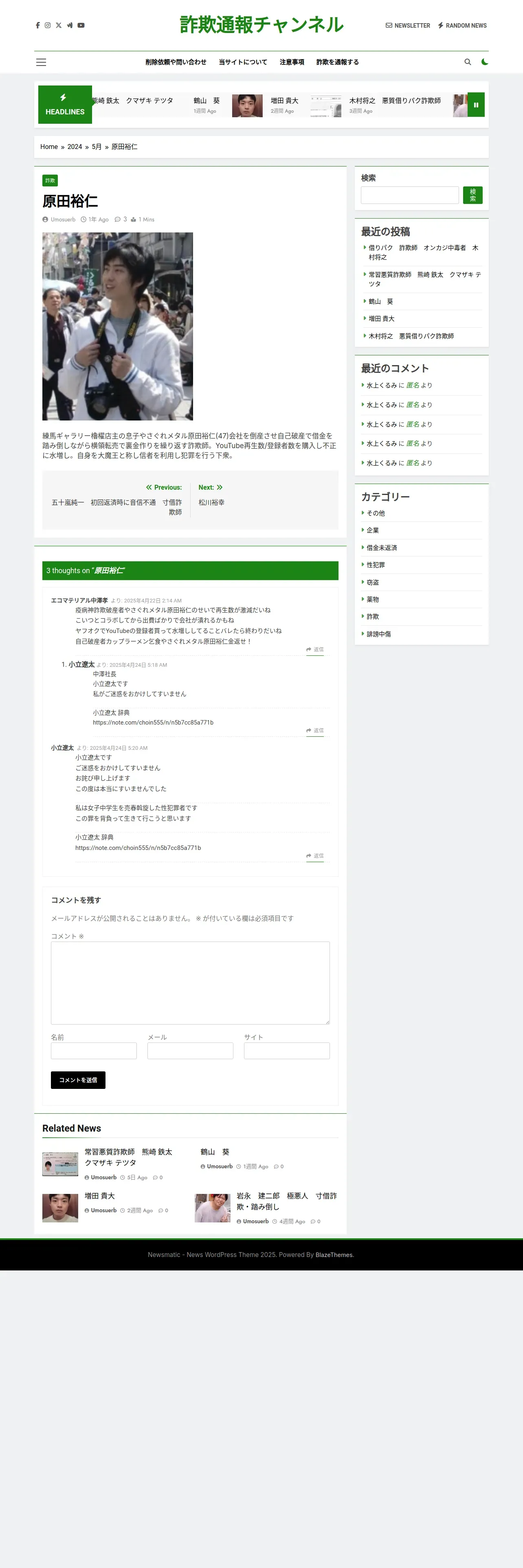Click the コメントを送信 submit button
The image size is (523, 1568).
coord(78,1080)
